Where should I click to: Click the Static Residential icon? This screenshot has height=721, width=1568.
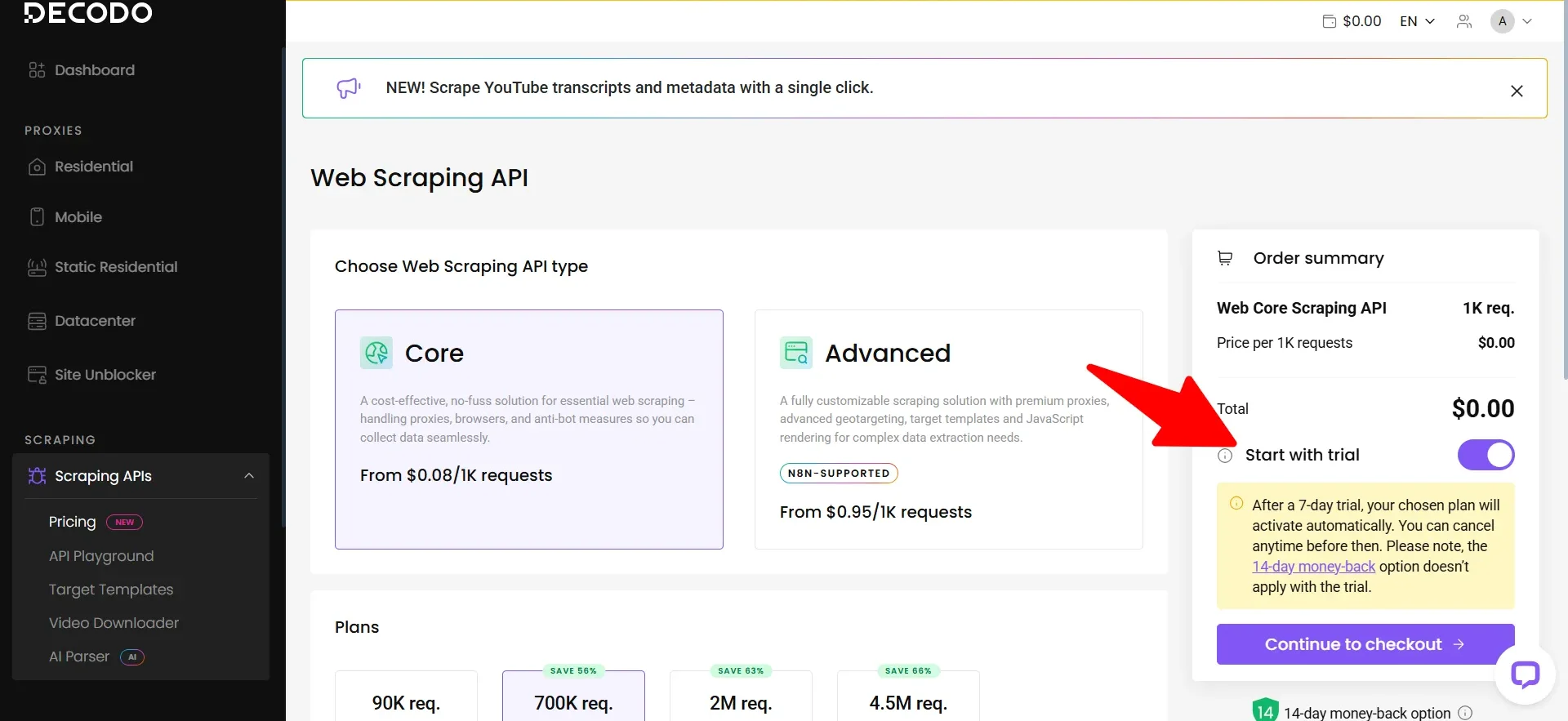coord(37,267)
